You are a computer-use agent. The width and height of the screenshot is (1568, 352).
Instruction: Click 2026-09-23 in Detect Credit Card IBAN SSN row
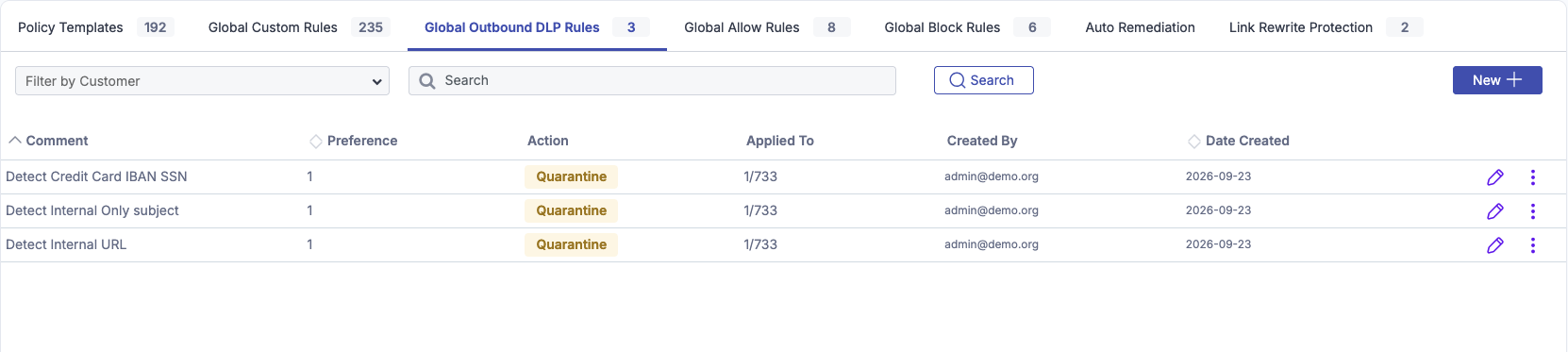pyautogui.click(x=1219, y=176)
